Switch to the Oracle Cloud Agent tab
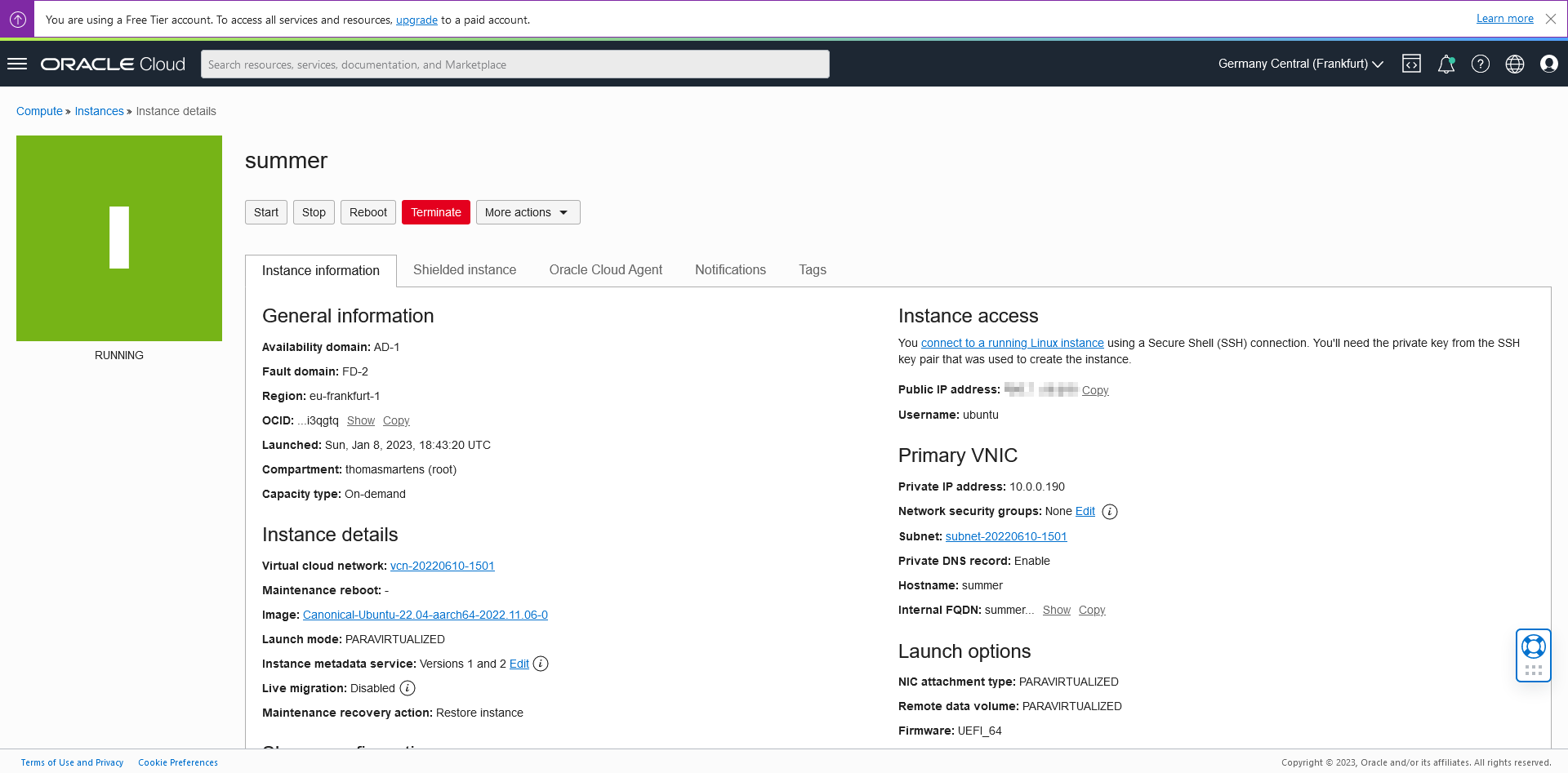This screenshot has width=1568, height=773. pyautogui.click(x=605, y=269)
